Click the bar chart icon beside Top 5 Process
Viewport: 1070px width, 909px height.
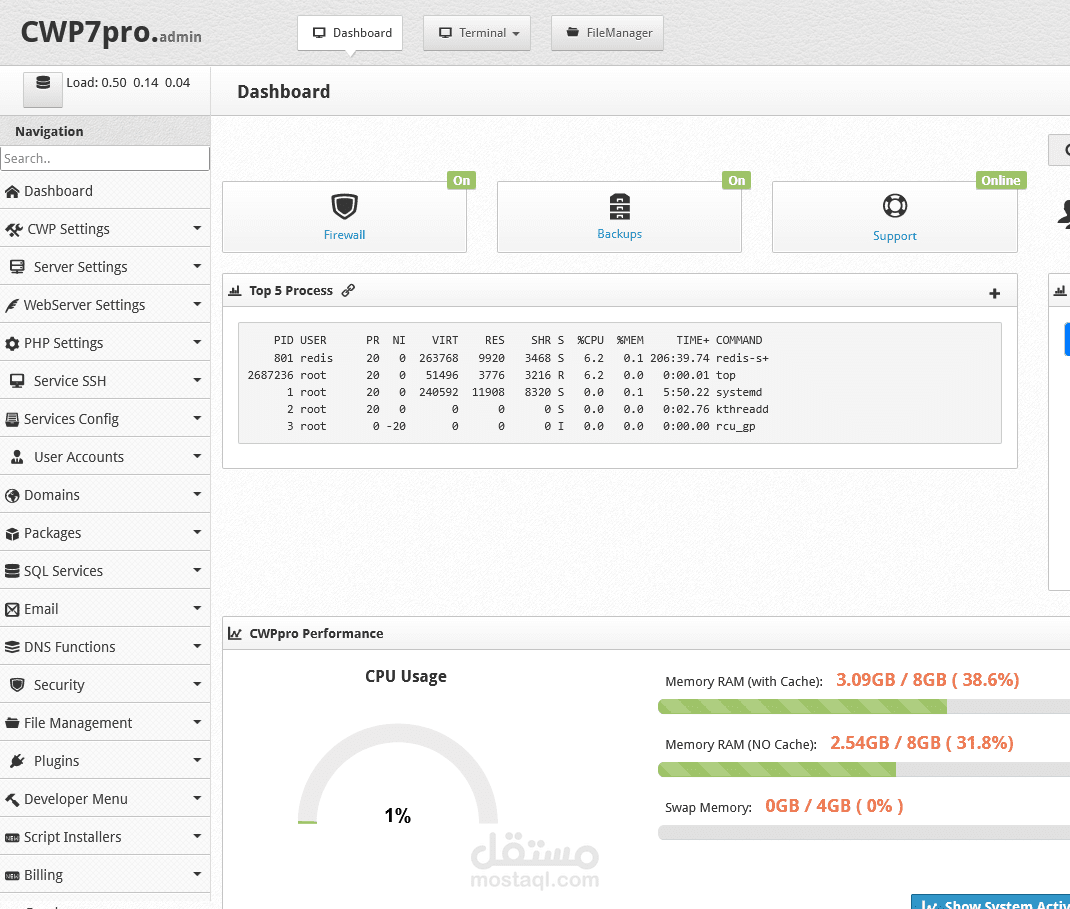point(235,291)
